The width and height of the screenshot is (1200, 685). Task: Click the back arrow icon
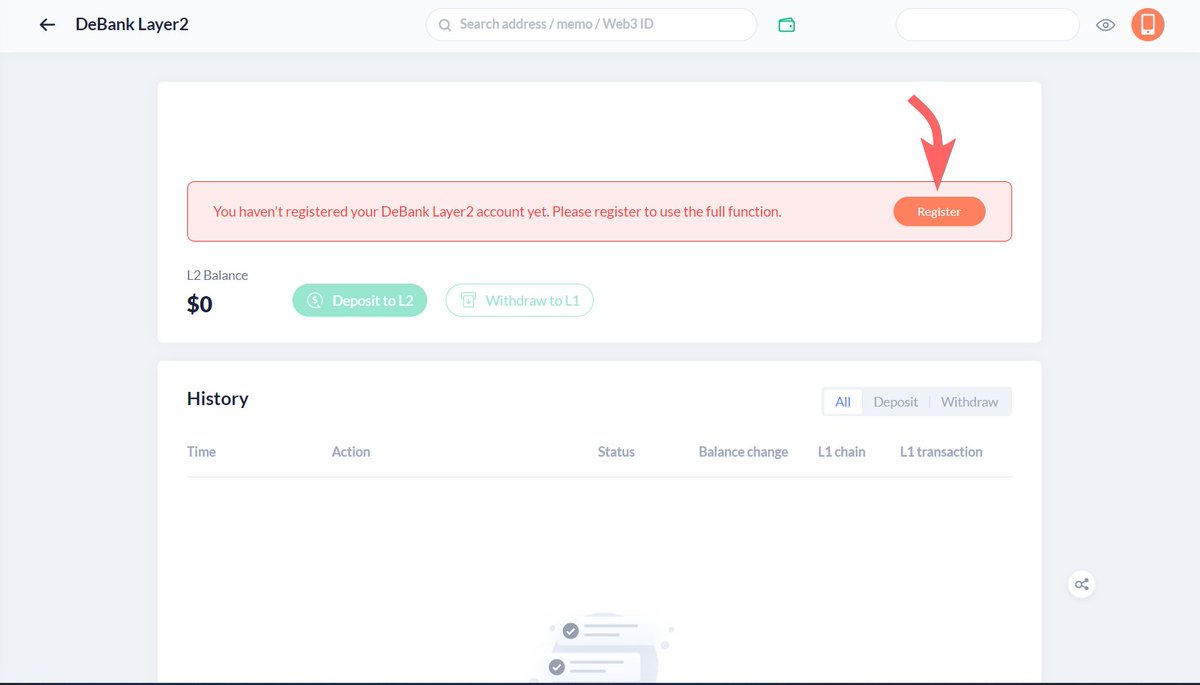(x=47, y=24)
